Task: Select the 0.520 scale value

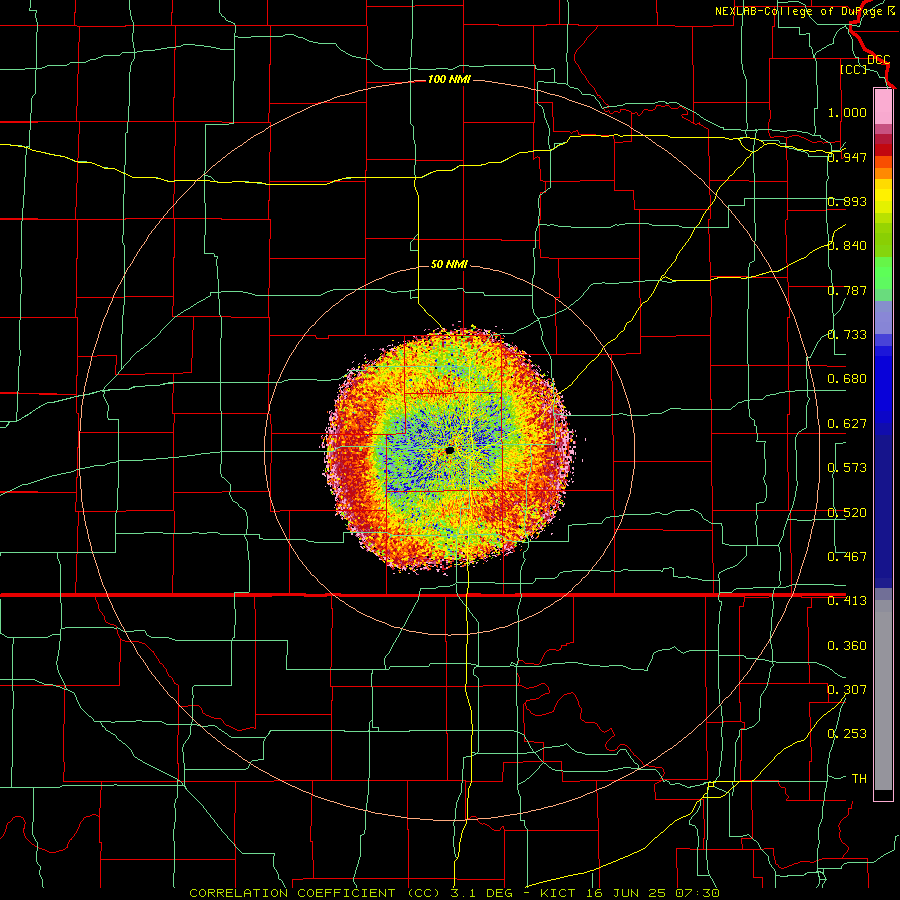Action: point(847,513)
